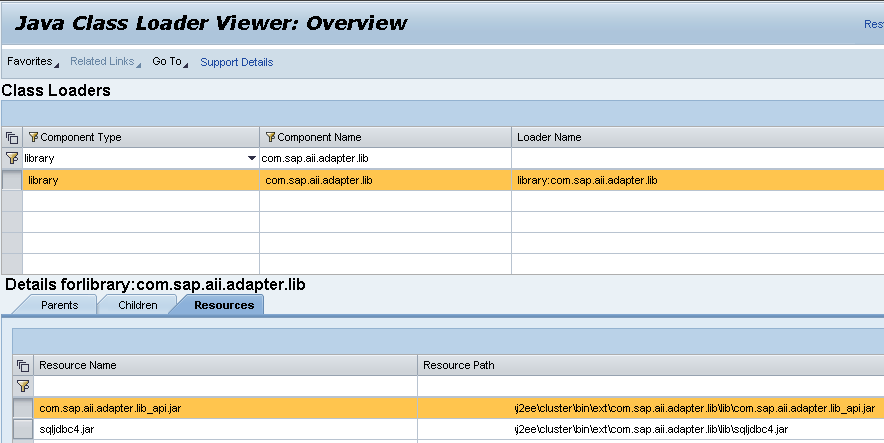Image resolution: width=884 pixels, height=443 pixels.
Task: Click the select-all icon in Class Loaders table
Action: tap(12, 138)
